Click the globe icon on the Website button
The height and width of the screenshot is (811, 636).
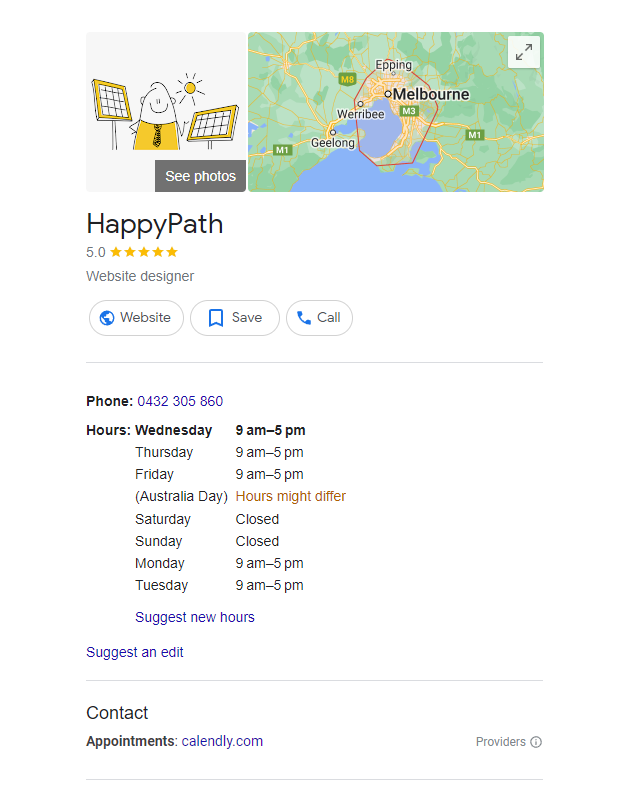[107, 318]
